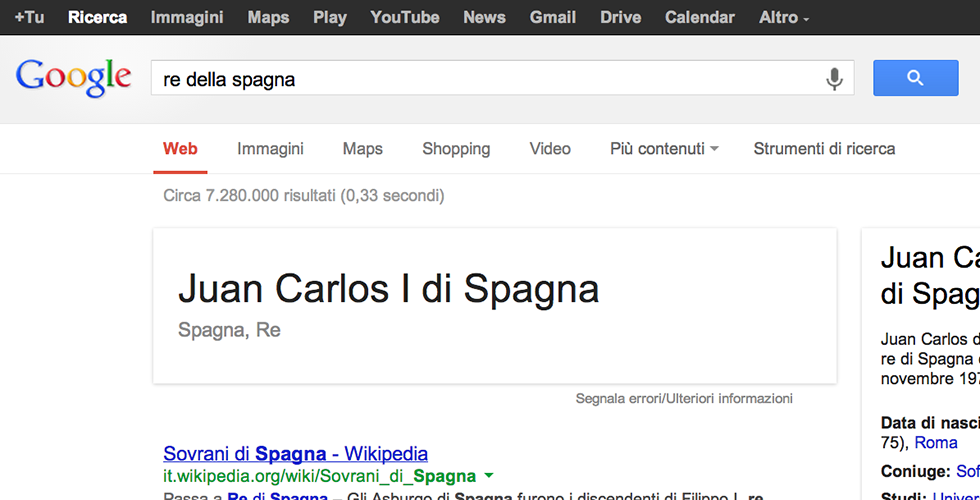Open Drive from the black toolbar
Image resolution: width=980 pixels, height=500 pixels.
tap(620, 17)
